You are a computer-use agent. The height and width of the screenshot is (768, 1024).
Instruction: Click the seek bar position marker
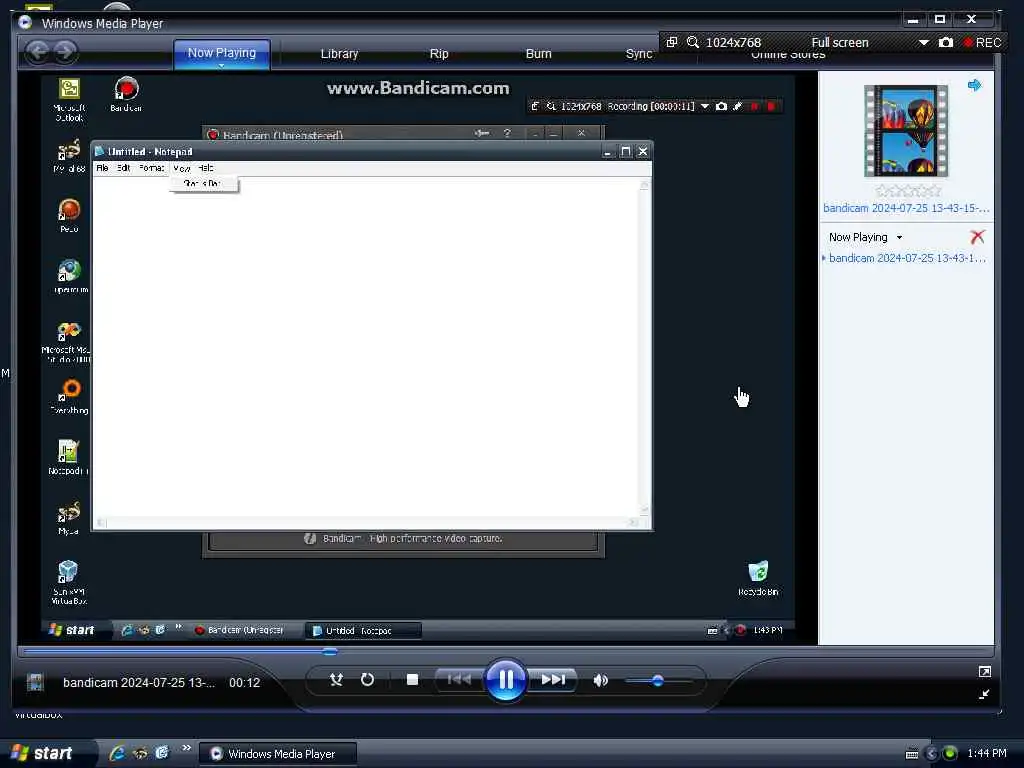click(330, 651)
